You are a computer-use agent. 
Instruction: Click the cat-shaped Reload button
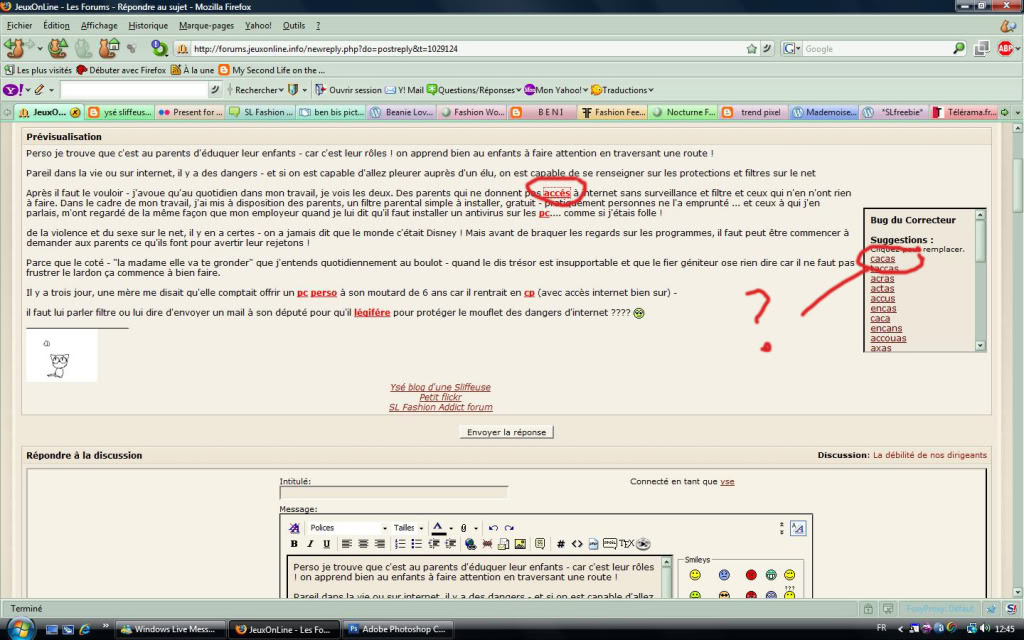(58, 48)
